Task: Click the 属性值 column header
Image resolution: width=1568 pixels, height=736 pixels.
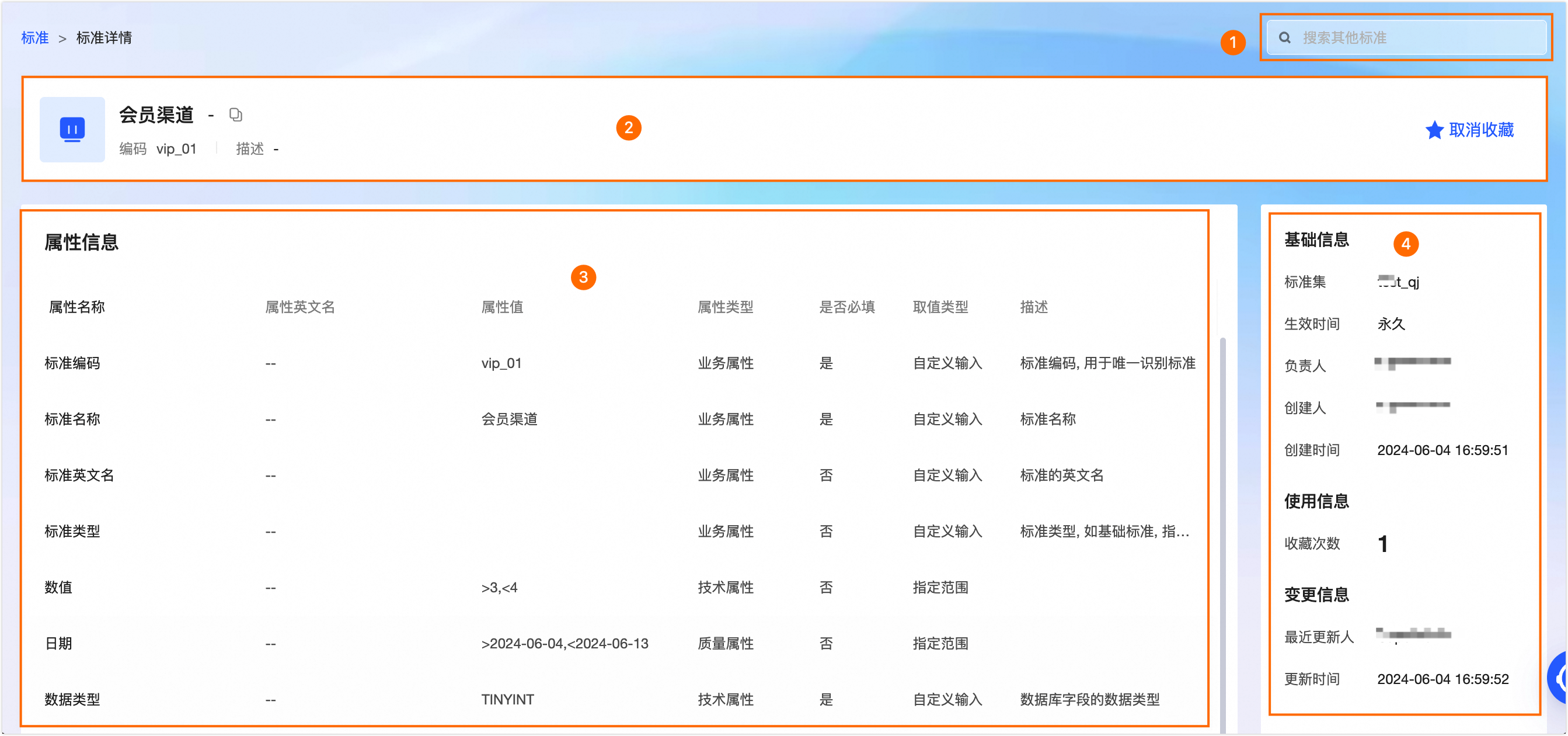Action: [502, 307]
